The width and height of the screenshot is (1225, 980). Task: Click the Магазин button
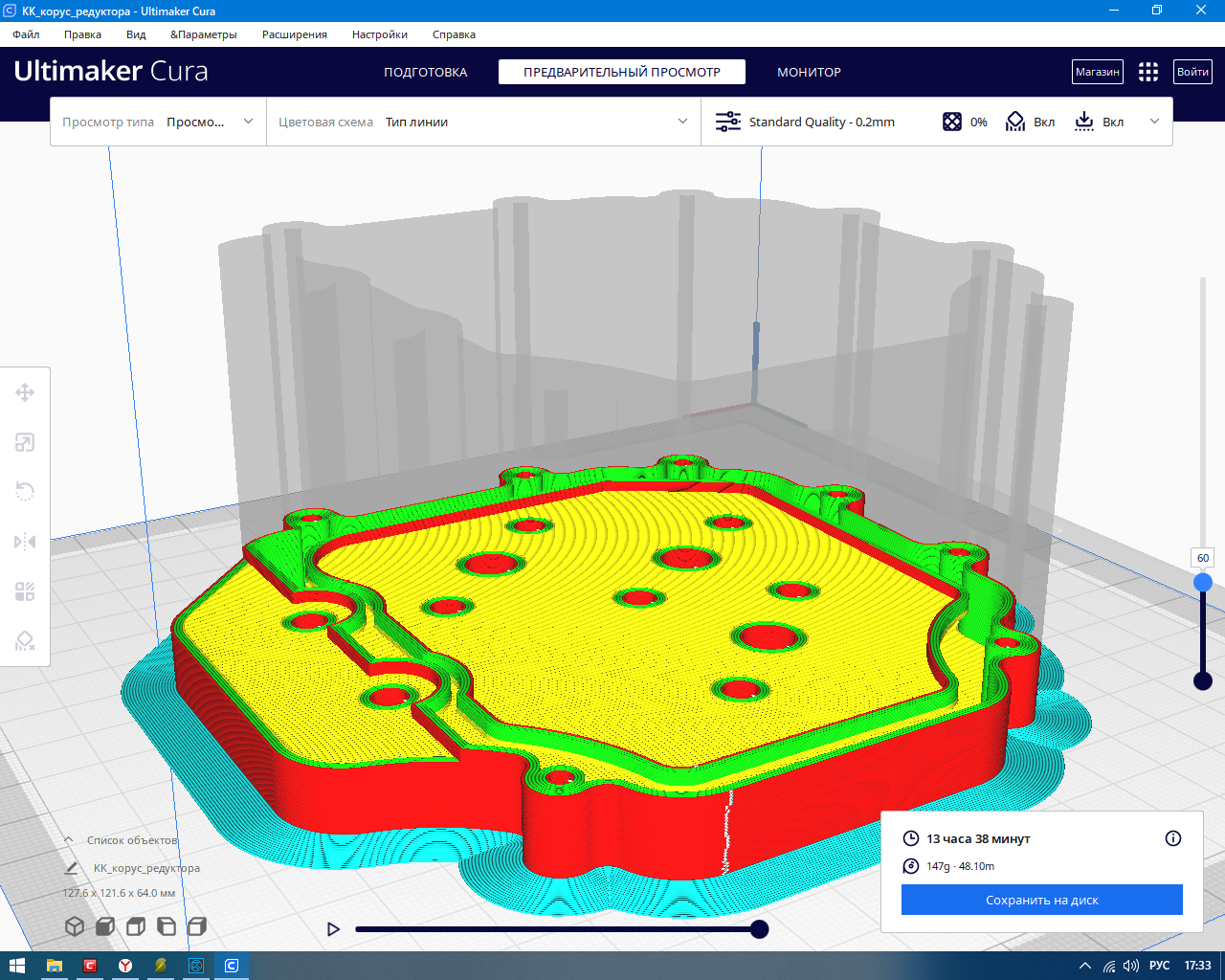1098,72
